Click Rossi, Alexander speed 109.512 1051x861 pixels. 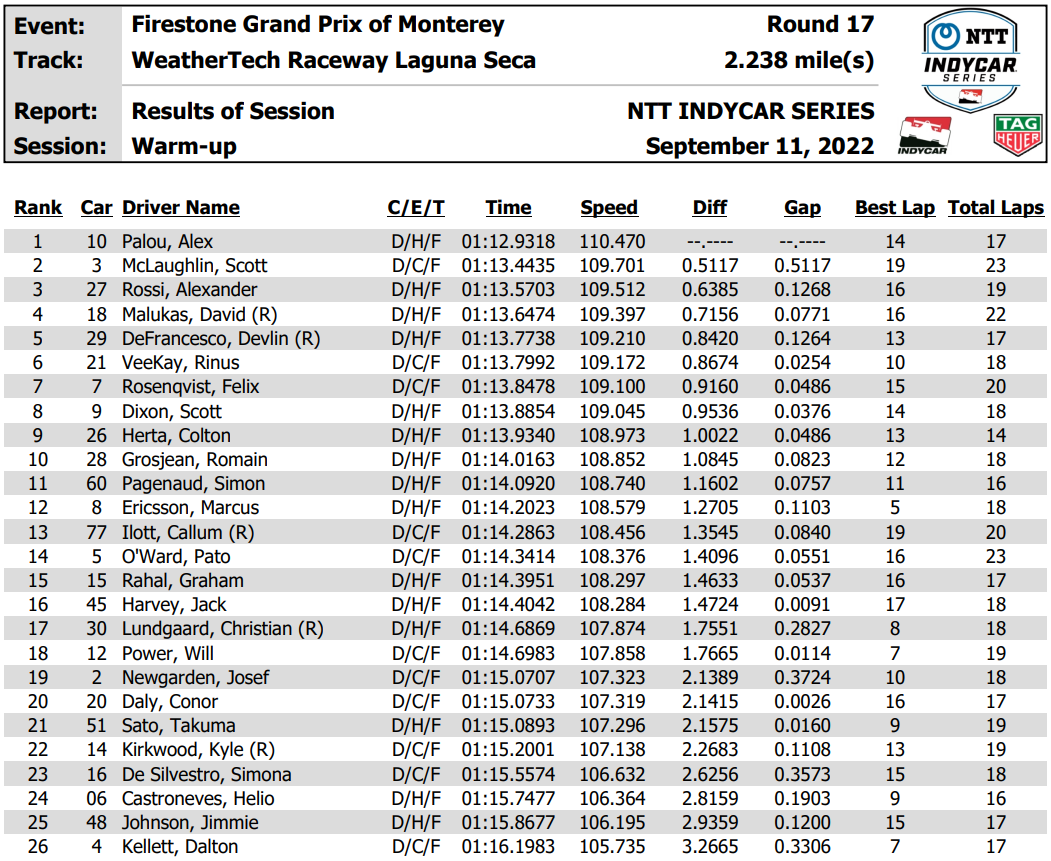tap(612, 289)
